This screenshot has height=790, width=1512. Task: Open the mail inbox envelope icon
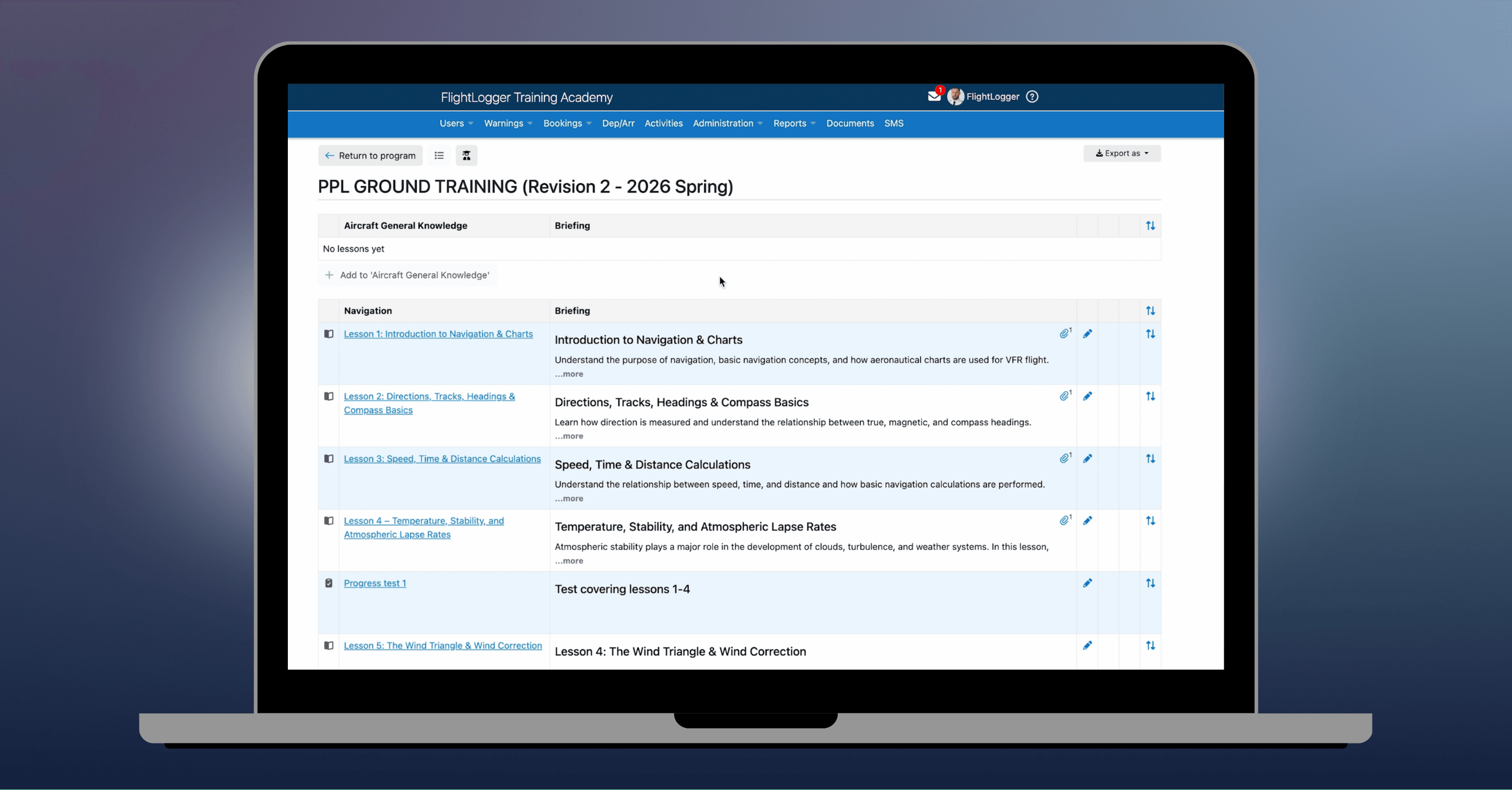coord(934,97)
